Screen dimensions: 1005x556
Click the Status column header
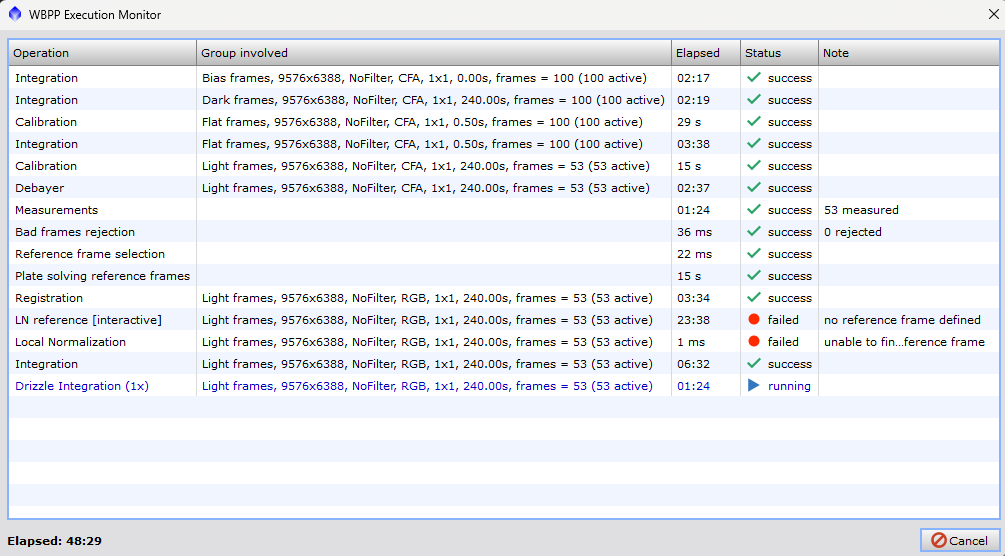click(x=779, y=53)
